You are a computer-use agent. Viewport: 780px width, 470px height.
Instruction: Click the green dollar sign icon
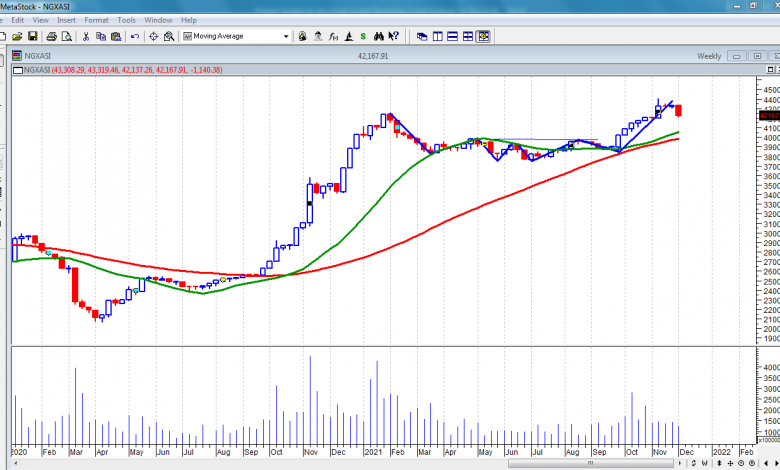363,36
